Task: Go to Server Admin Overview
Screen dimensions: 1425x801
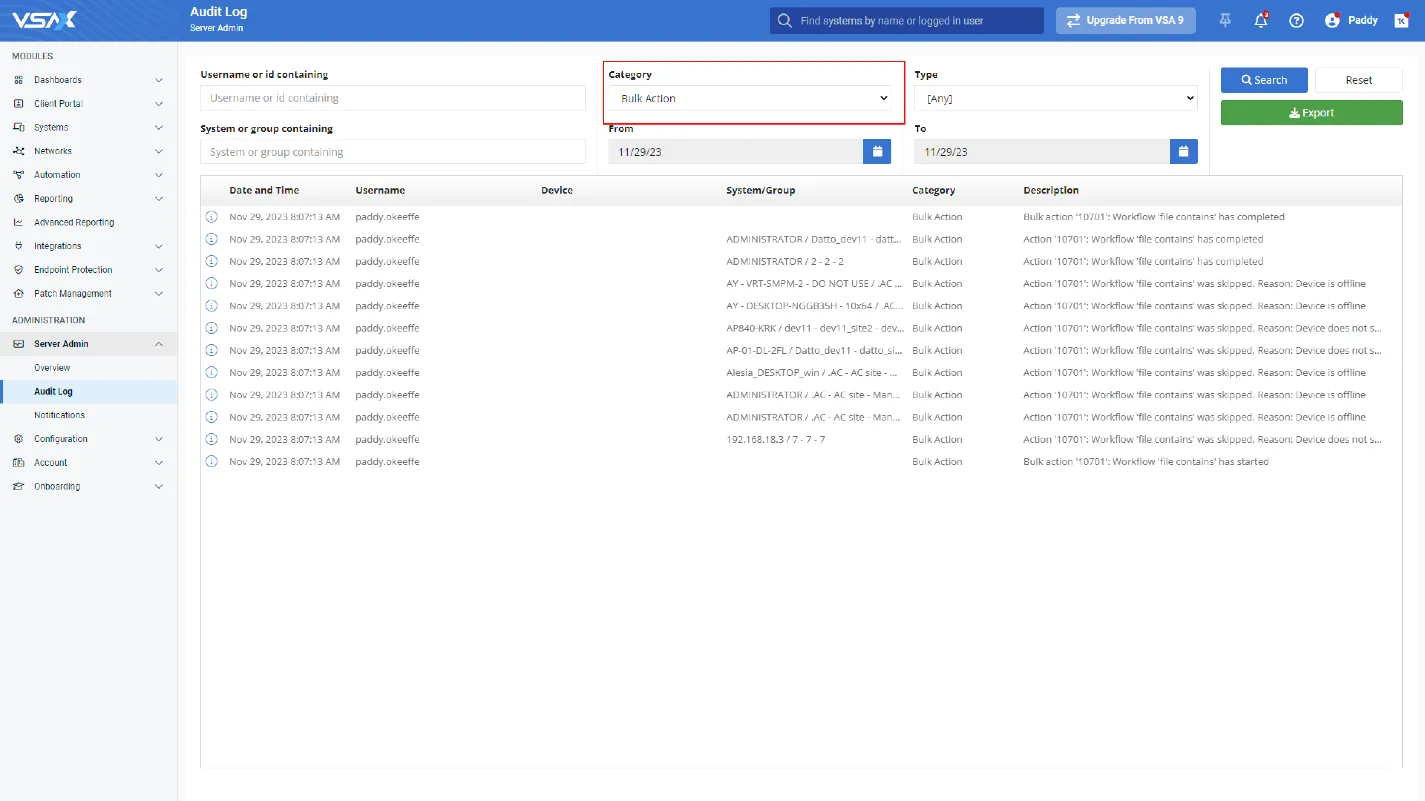Action: tap(52, 368)
